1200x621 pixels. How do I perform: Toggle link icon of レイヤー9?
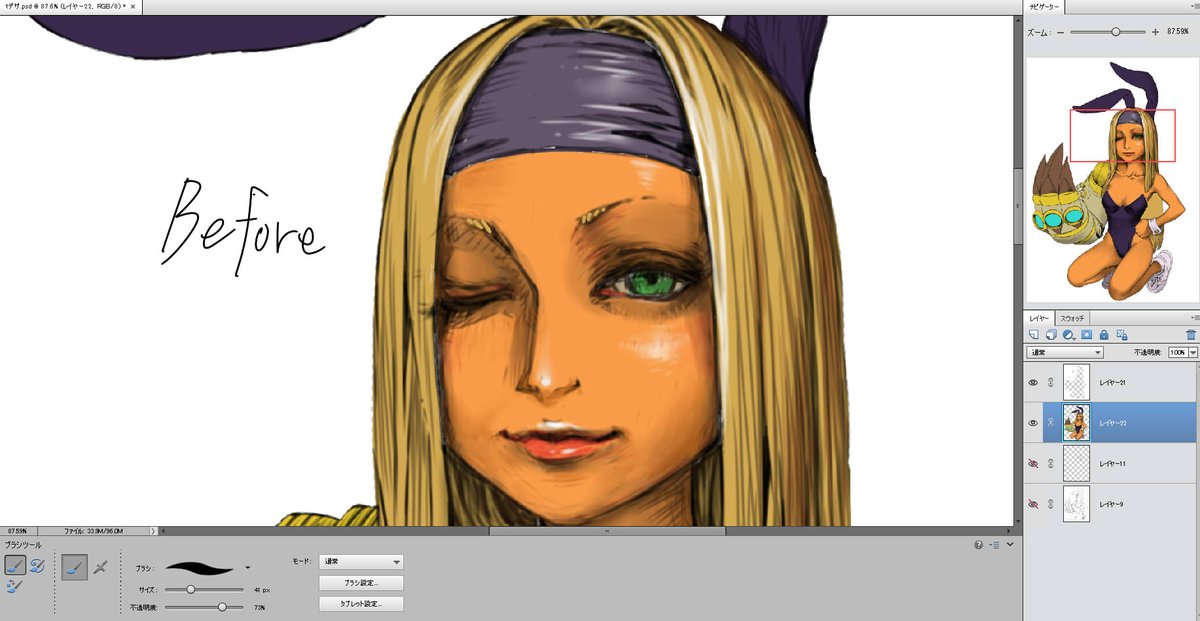click(x=1050, y=504)
